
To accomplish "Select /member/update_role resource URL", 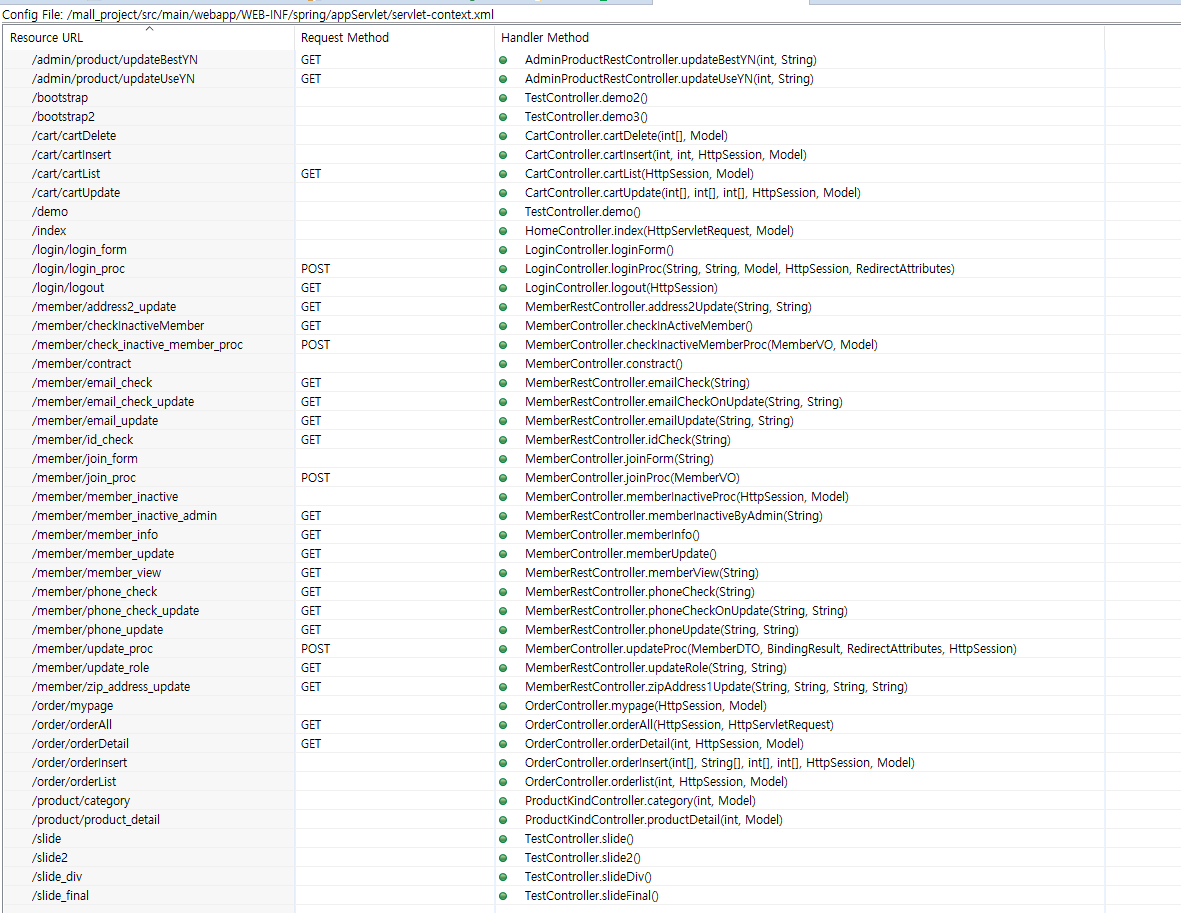I will (90, 667).
